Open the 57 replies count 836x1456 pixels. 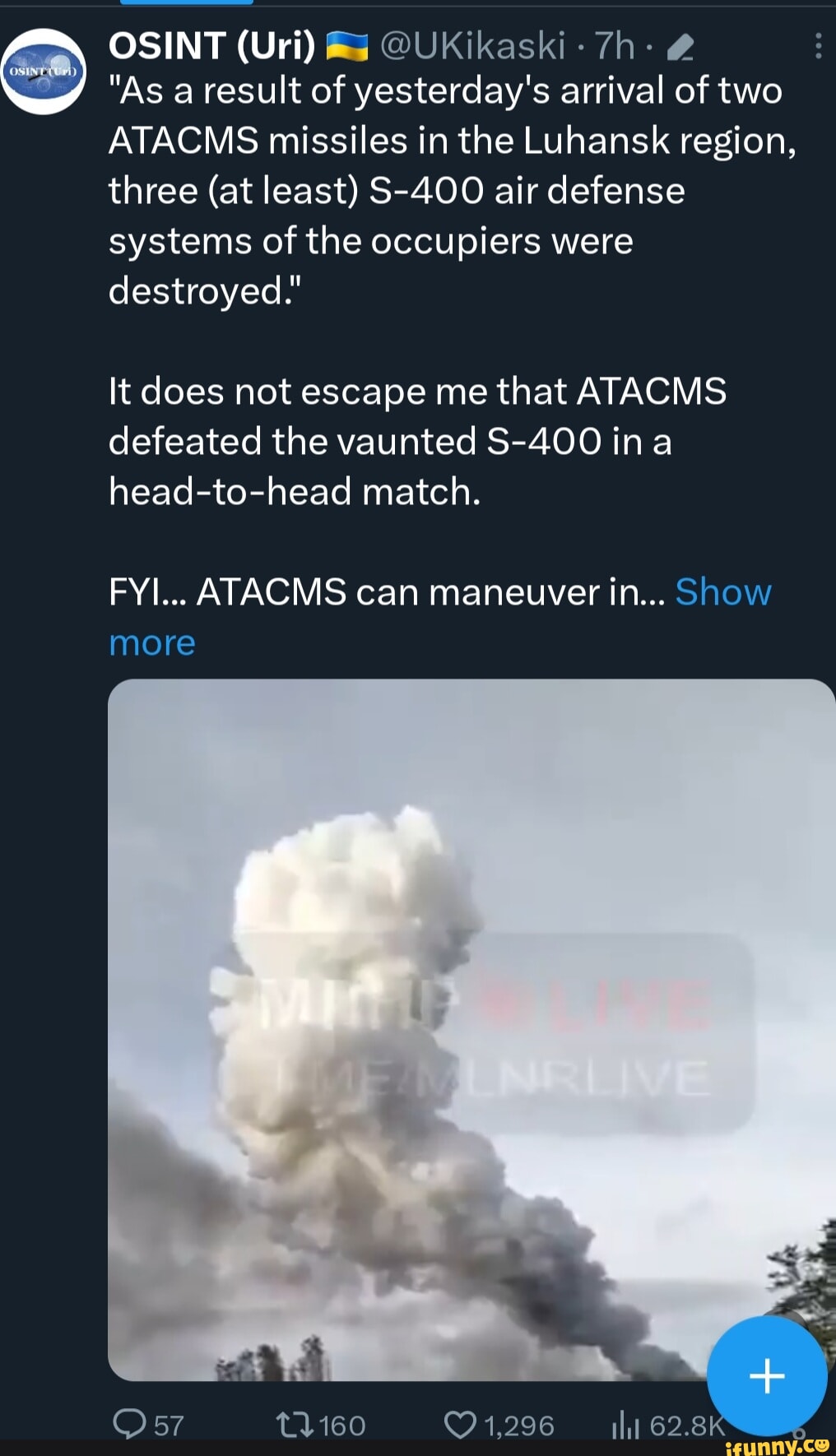(x=170, y=1425)
